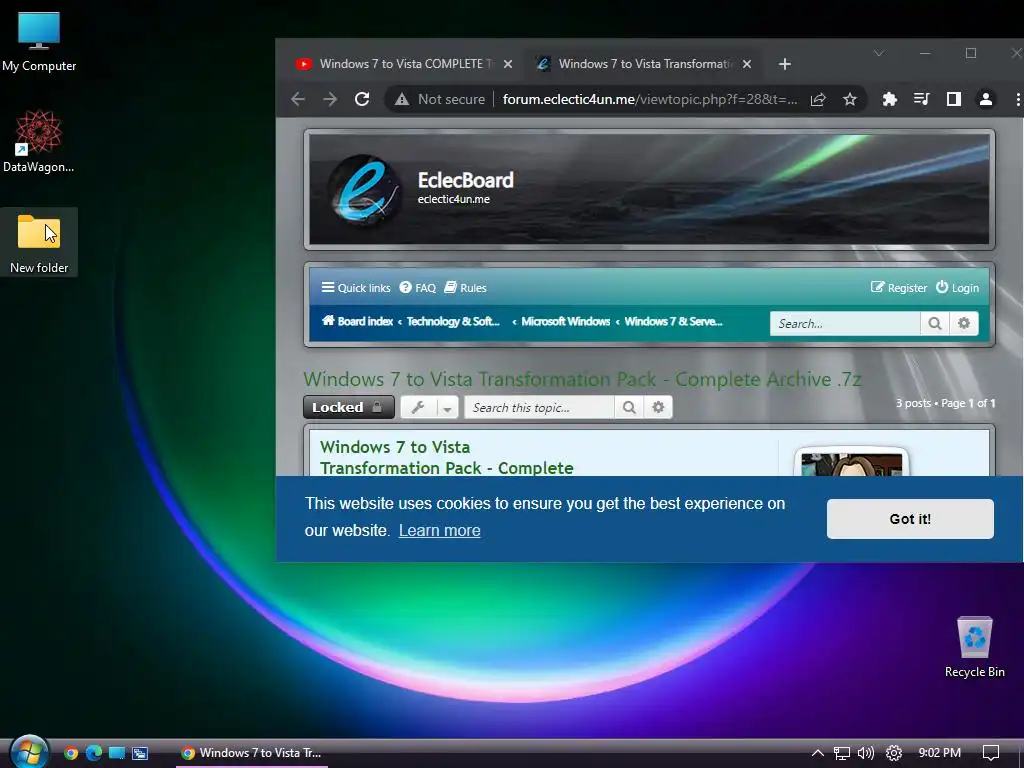Open the Chrome profile icon
Image resolution: width=1024 pixels, height=768 pixels.
click(x=985, y=99)
